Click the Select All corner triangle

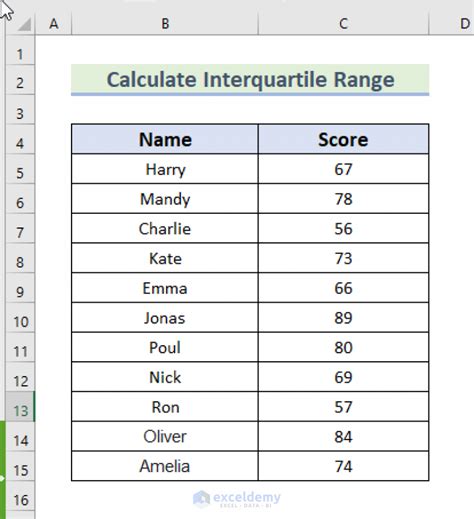tap(24, 24)
